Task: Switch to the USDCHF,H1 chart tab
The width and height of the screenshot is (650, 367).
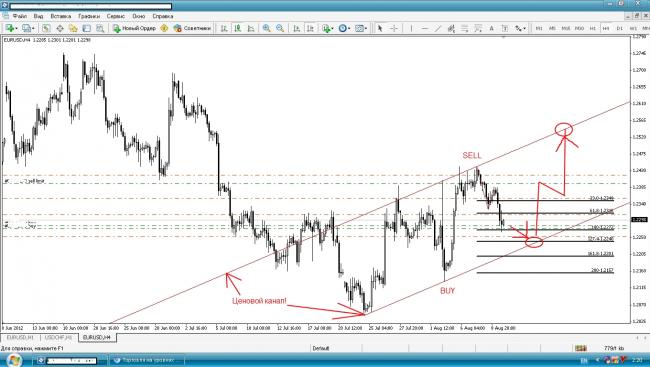Action: coord(58,338)
